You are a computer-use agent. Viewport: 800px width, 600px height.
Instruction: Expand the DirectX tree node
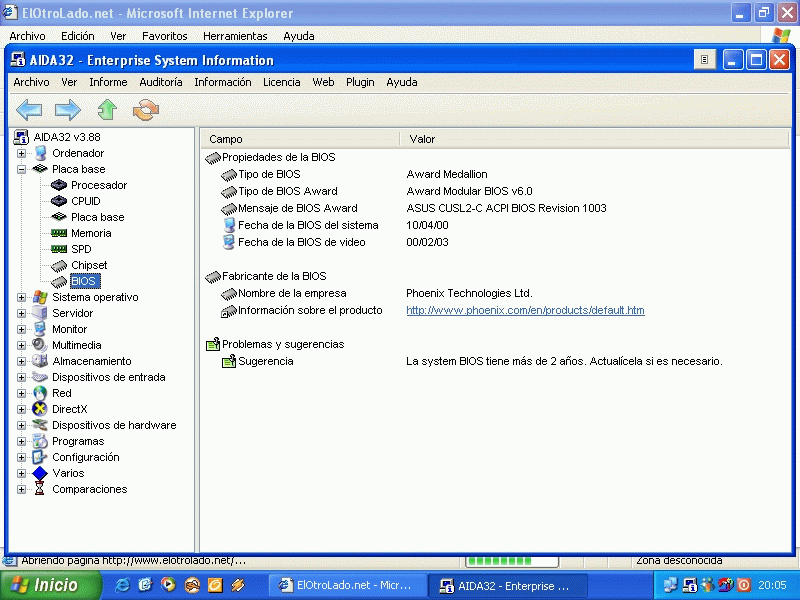click(21, 409)
